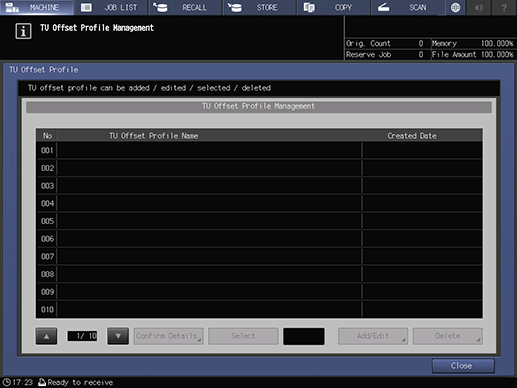Image resolution: width=517 pixels, height=388 pixels.
Task: Click the question mark help icon
Action: click(504, 7)
